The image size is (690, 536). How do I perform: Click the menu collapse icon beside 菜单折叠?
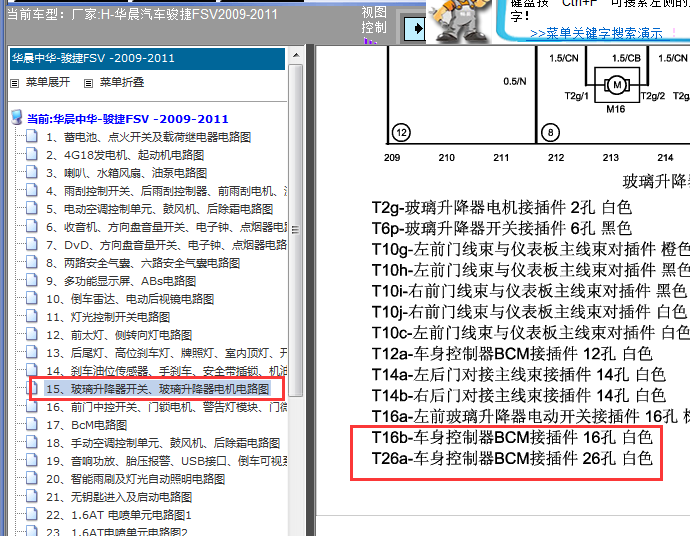click(x=88, y=83)
